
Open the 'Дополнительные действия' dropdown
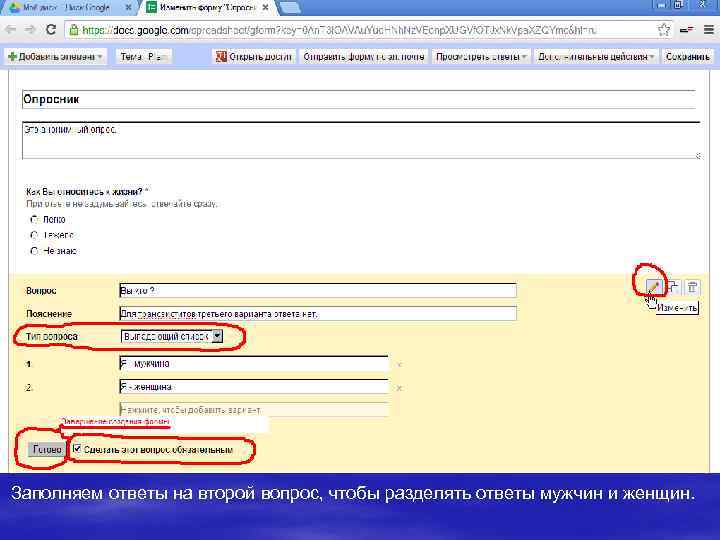click(596, 56)
